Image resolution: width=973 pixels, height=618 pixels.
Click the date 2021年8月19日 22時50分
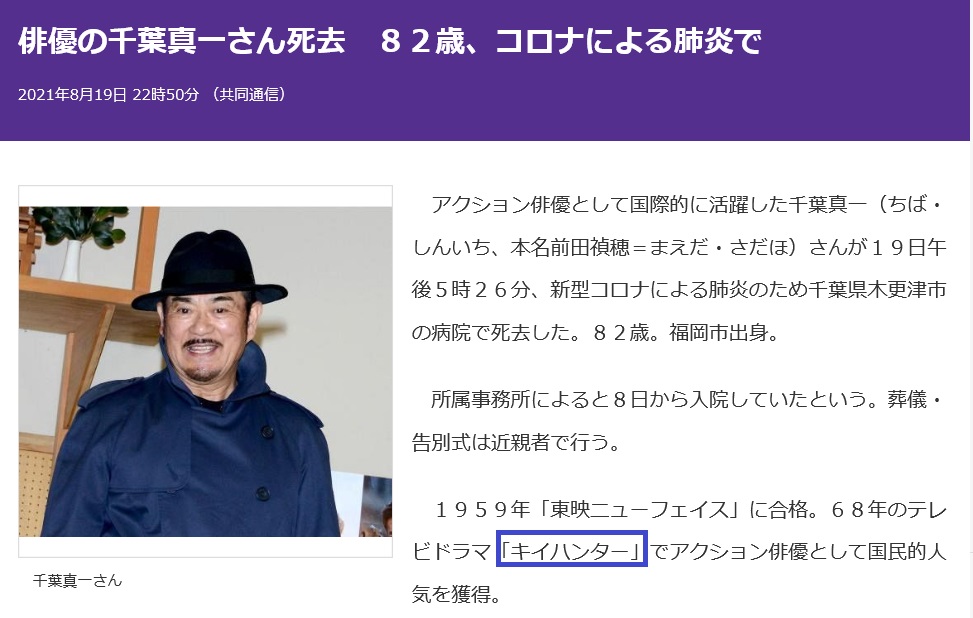click(108, 95)
